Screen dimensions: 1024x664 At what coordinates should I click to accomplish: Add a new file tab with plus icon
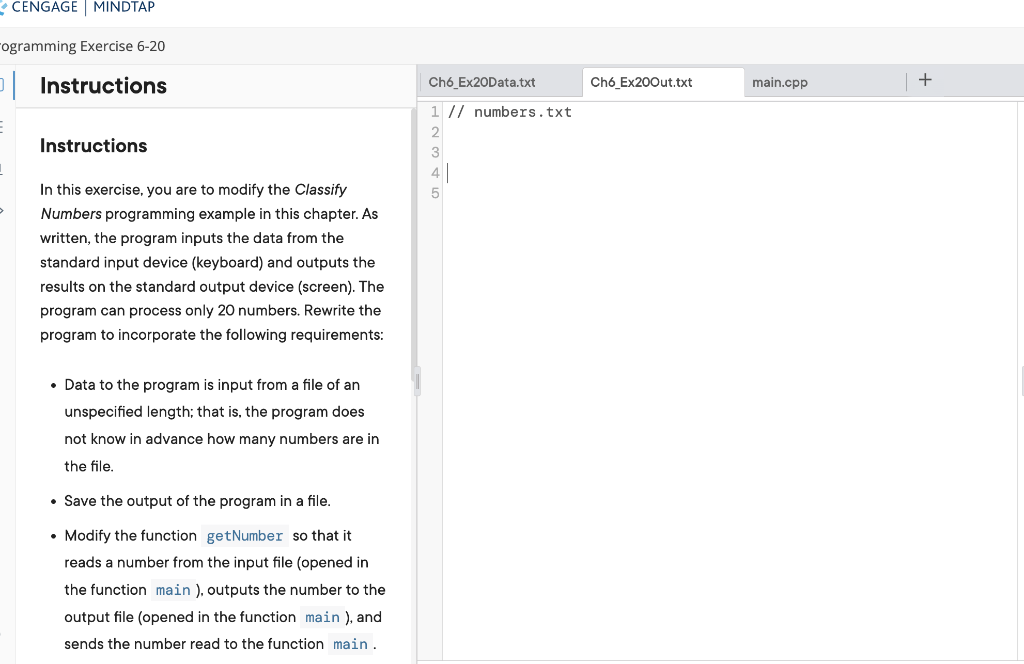click(x=925, y=80)
